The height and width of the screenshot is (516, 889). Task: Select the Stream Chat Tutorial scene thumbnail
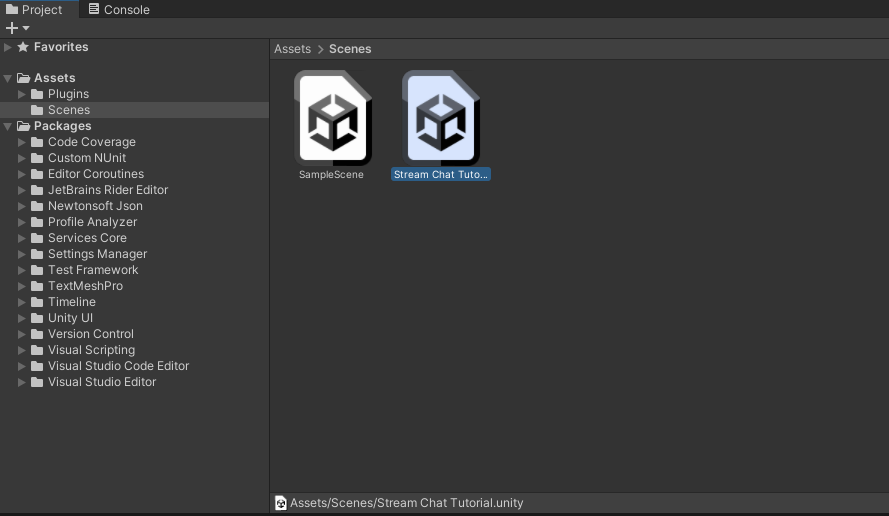(x=441, y=118)
